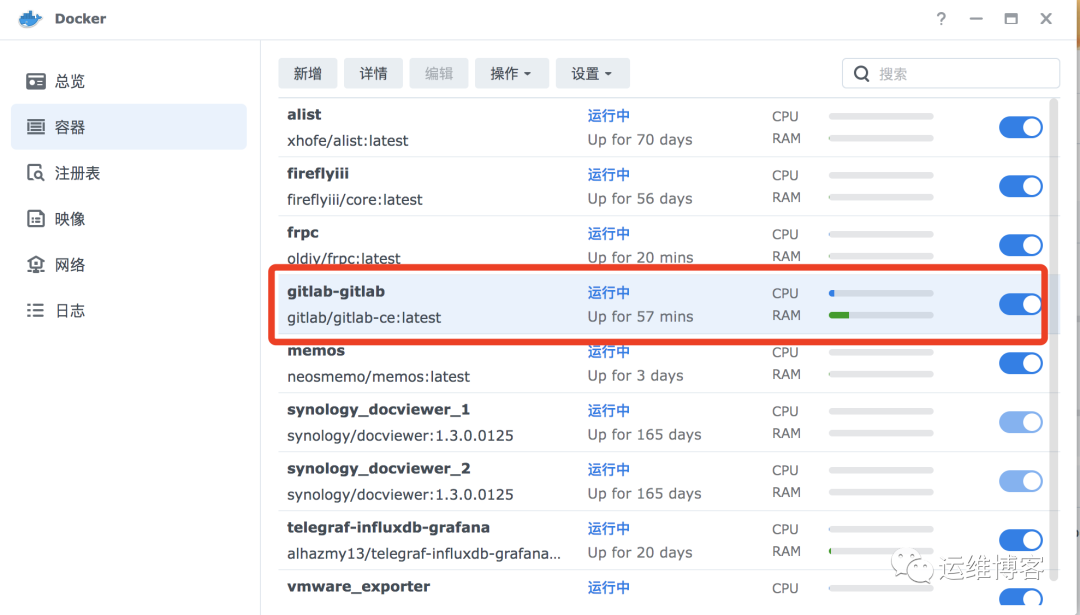Click the Docker whale logo icon
This screenshot has width=1080, height=615.
pos(30,19)
